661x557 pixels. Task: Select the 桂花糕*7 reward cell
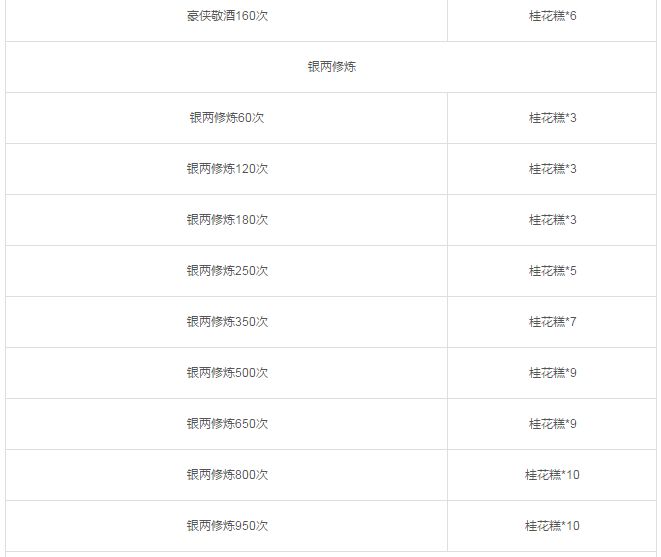point(552,322)
